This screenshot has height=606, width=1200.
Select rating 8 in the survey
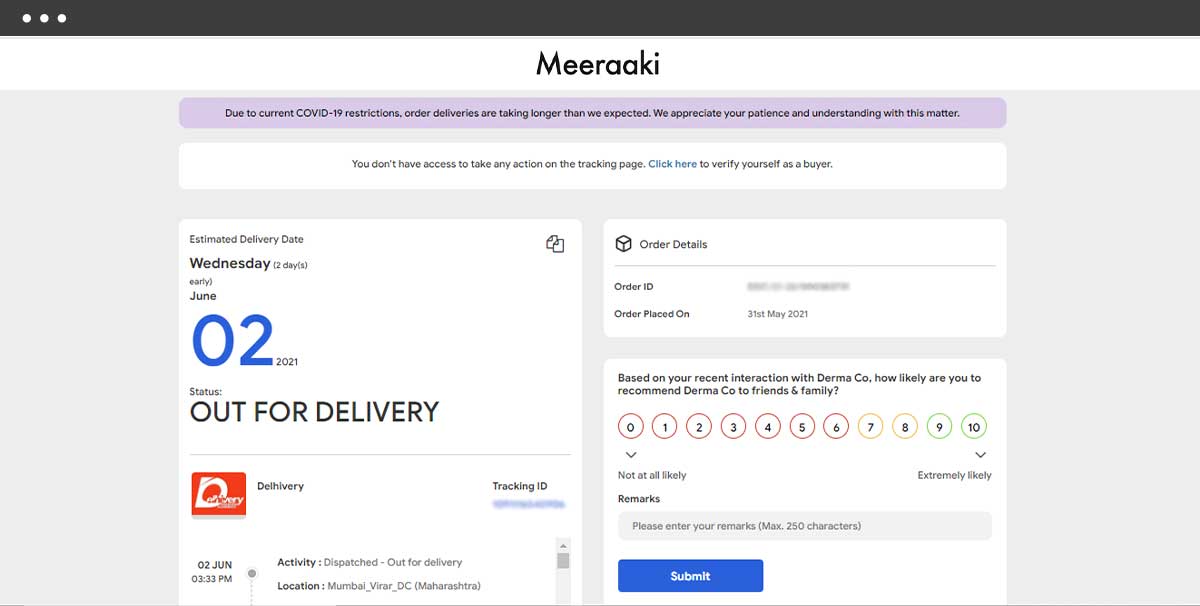click(904, 427)
